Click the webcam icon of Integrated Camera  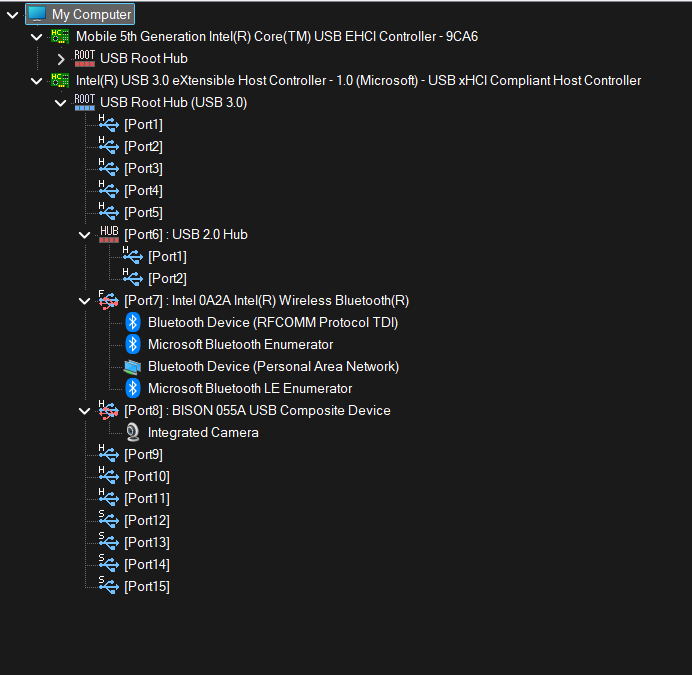tap(132, 432)
